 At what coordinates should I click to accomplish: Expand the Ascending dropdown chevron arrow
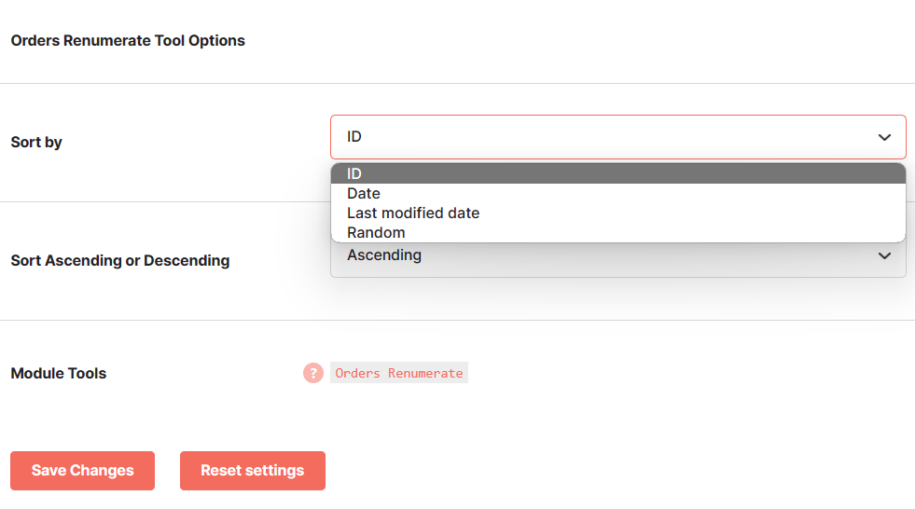click(884, 256)
